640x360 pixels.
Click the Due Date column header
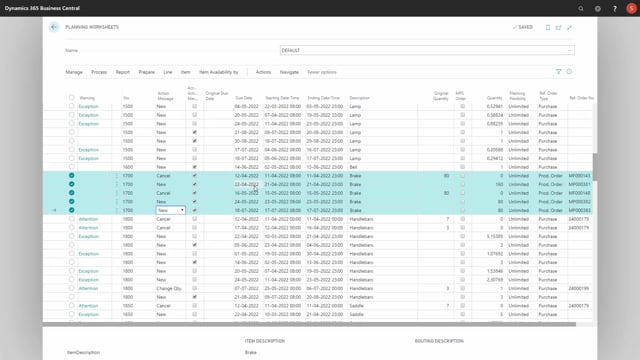click(244, 98)
